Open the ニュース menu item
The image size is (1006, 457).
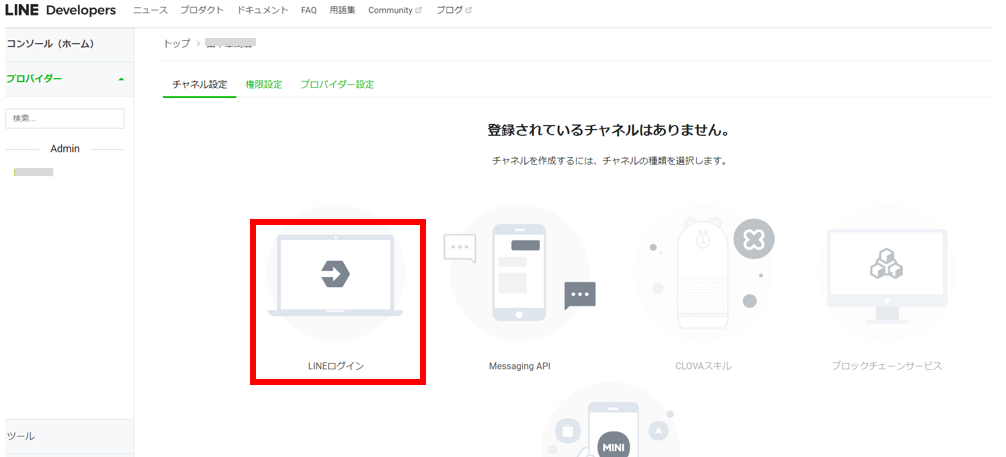(151, 10)
